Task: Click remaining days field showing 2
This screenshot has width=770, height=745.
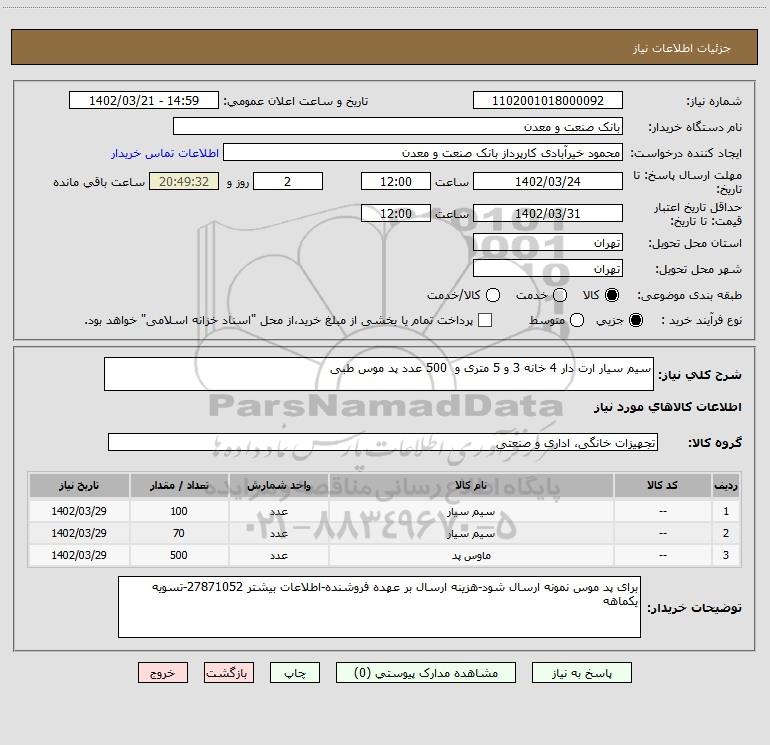Action: click(x=288, y=181)
